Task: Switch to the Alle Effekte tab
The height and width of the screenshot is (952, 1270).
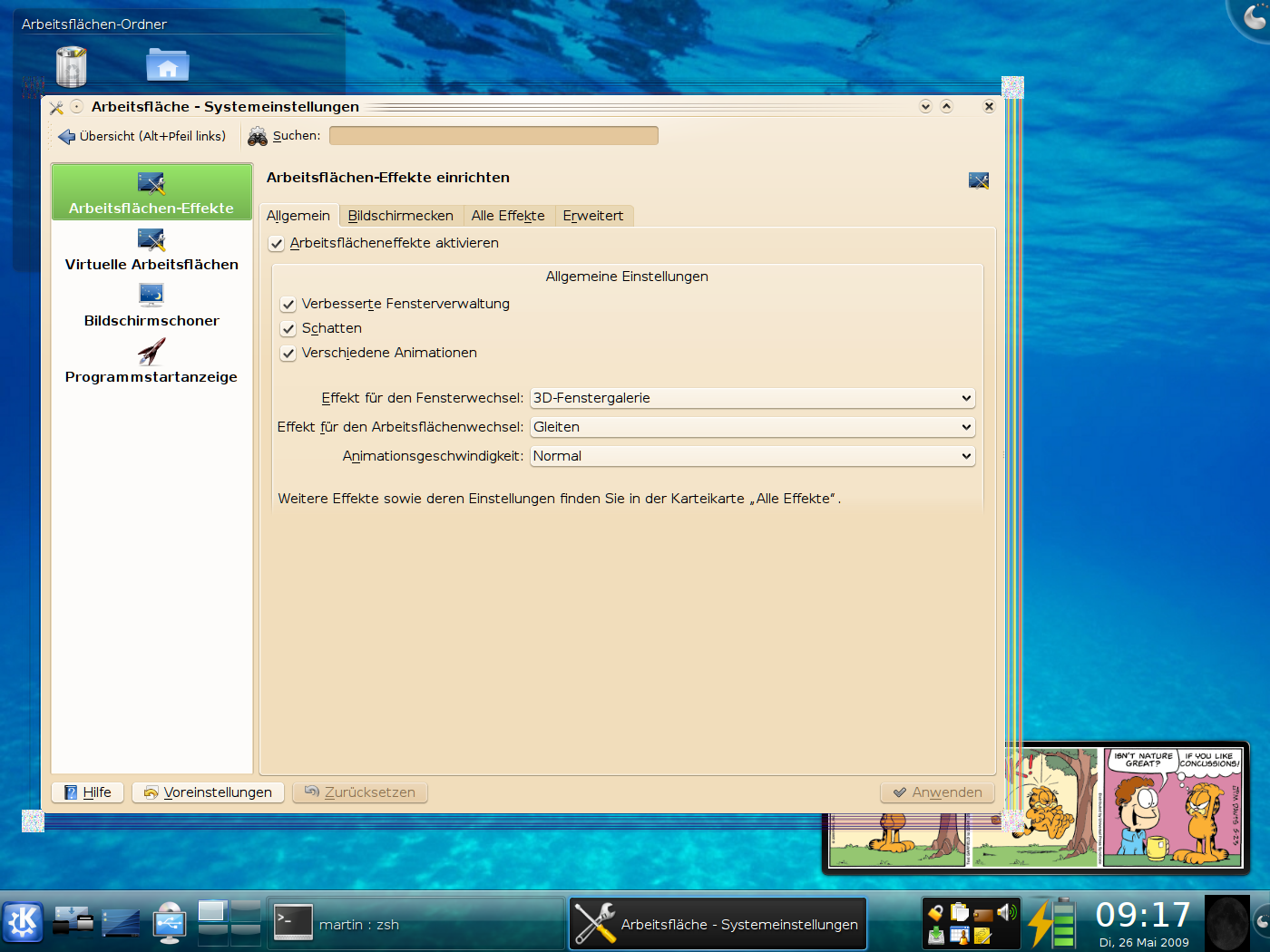Action: [508, 216]
